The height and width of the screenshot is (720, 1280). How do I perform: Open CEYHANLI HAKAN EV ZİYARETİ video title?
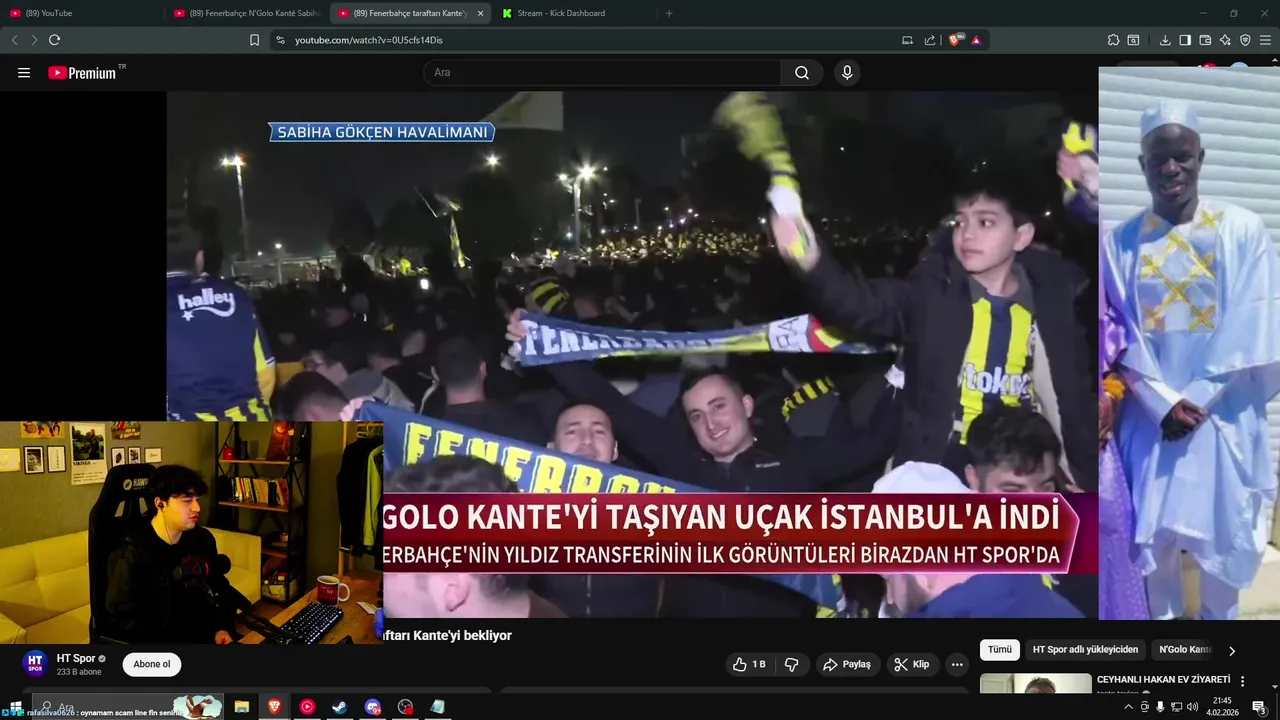(x=1163, y=680)
